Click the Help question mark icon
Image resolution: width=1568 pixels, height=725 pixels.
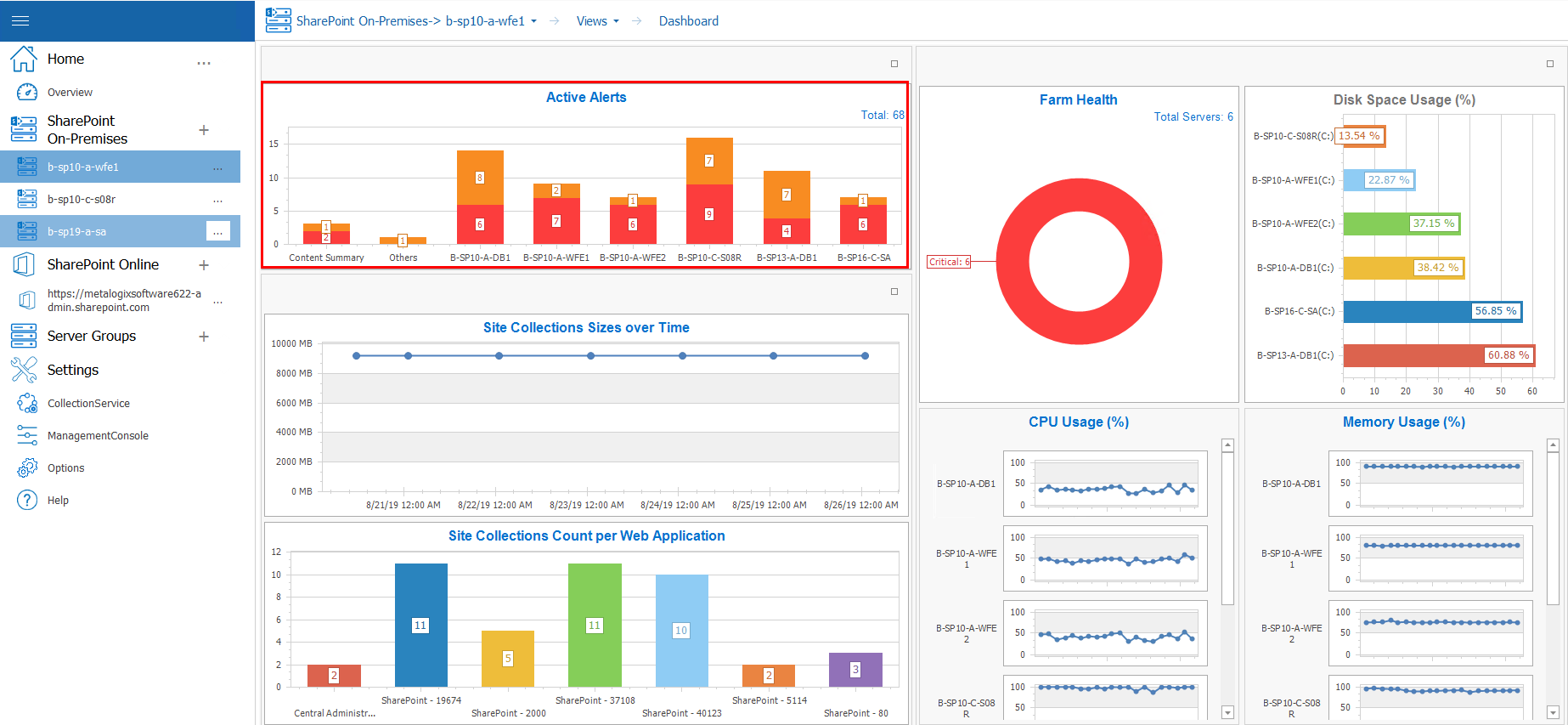click(x=27, y=500)
